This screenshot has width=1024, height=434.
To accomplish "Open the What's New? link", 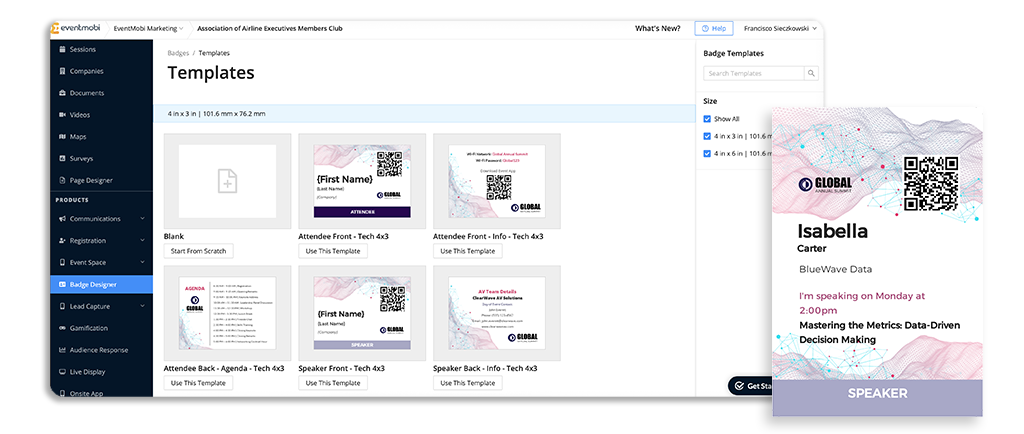I will coord(658,29).
